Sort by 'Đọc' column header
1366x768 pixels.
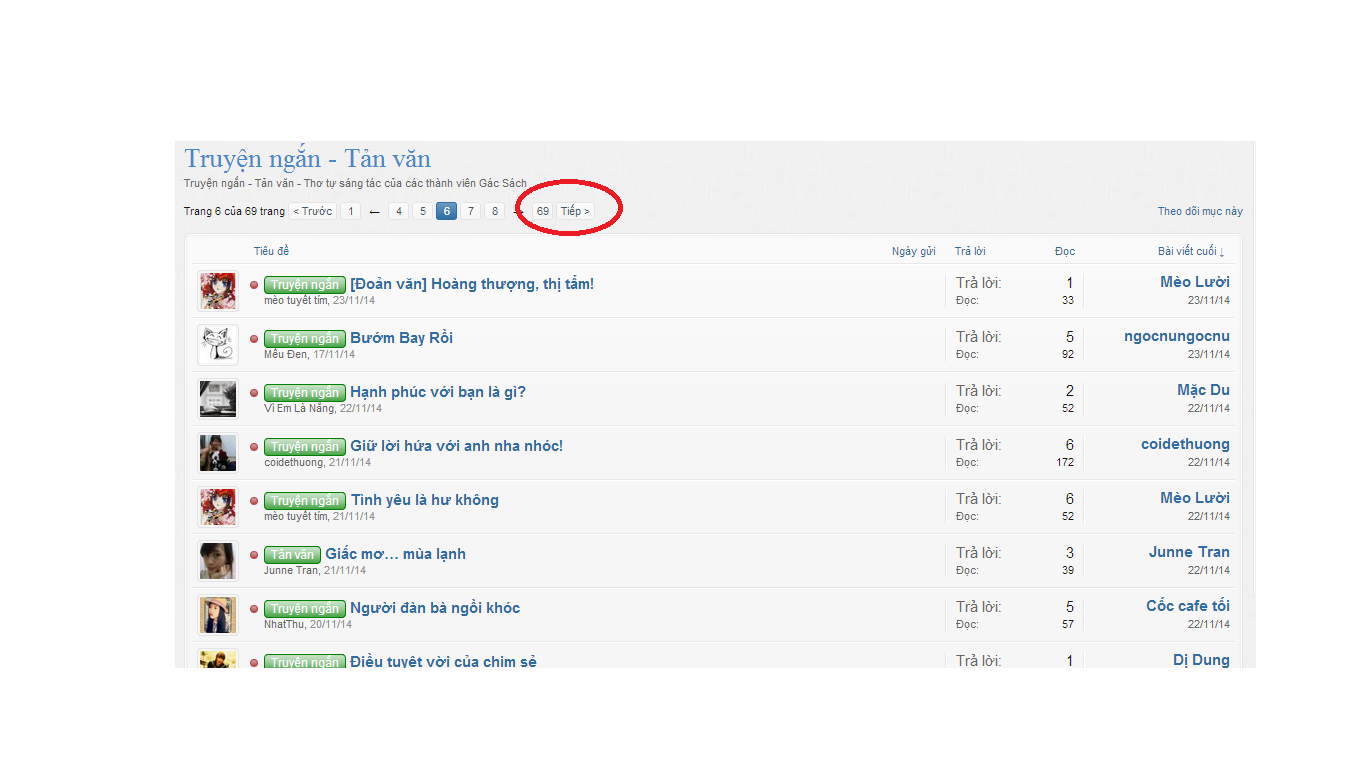1065,251
